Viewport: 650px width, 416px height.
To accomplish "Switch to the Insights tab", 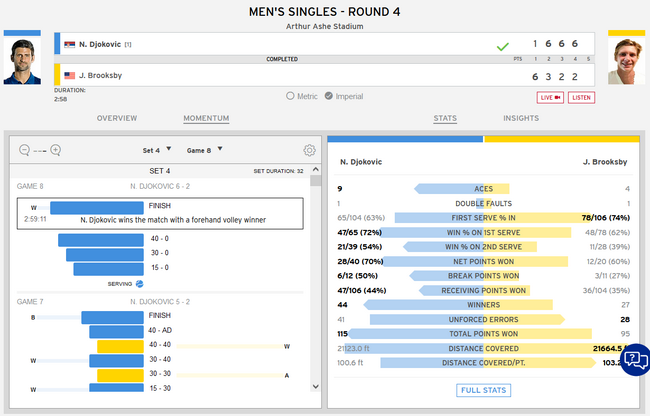I will click(x=520, y=118).
